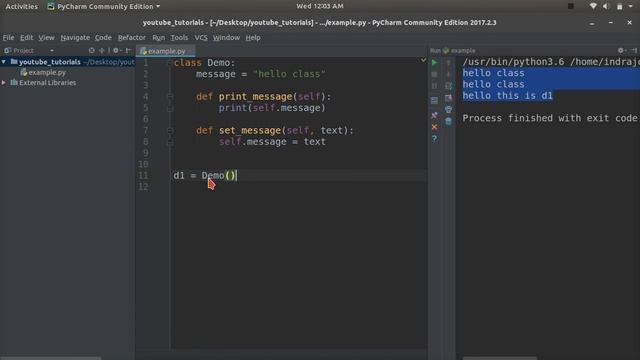Open Project view selector dropdown

[52, 51]
